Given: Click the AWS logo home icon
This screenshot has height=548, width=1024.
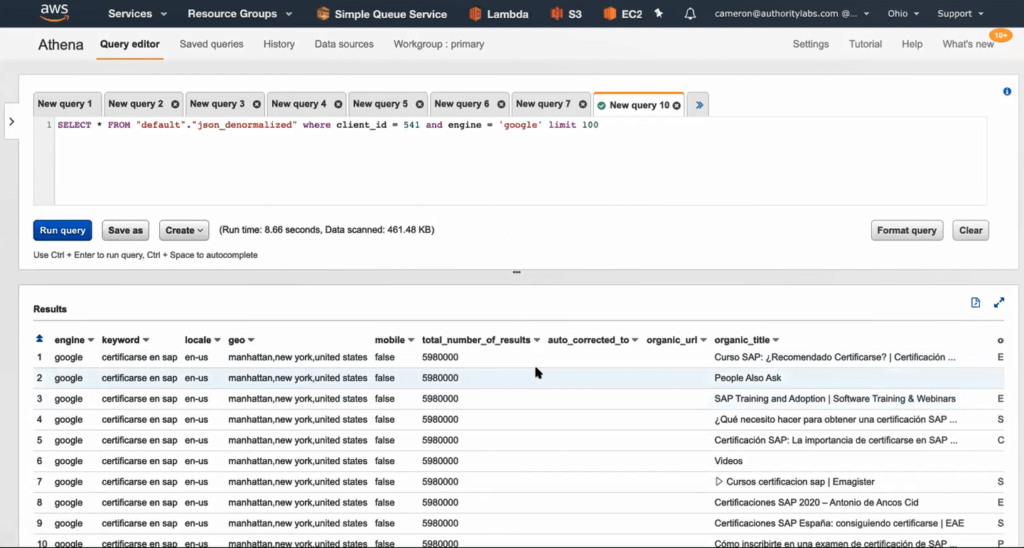Looking at the screenshot, I should (x=54, y=13).
